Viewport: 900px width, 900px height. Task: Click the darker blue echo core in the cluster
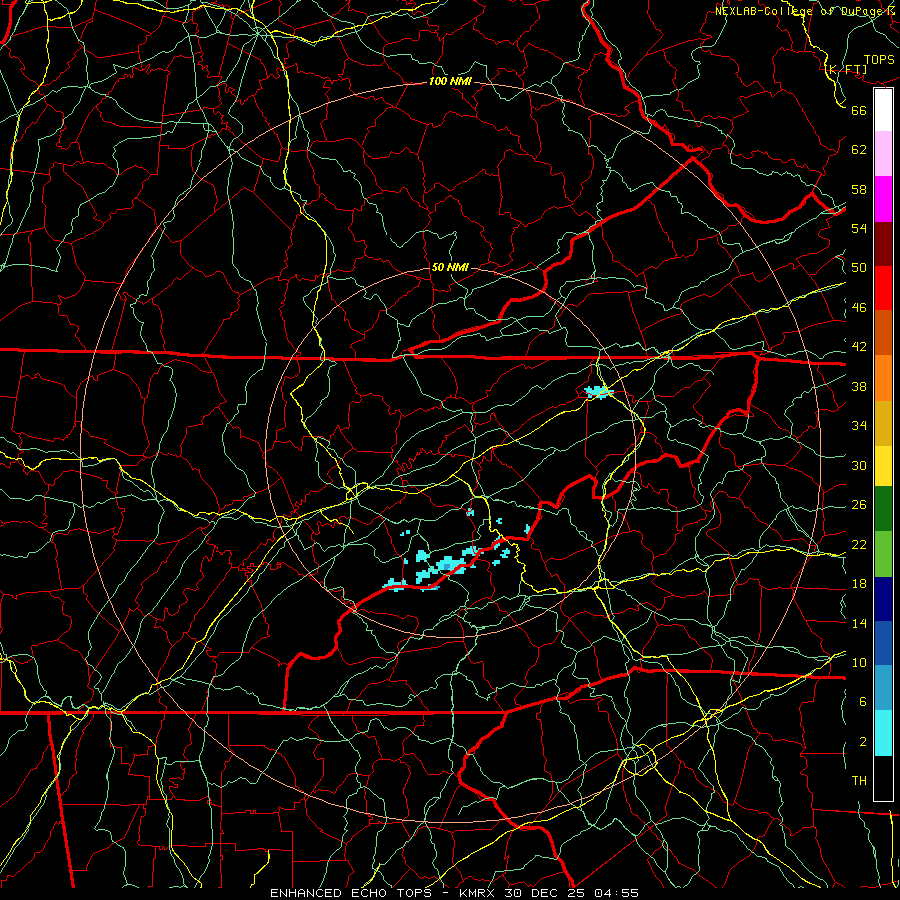[x=447, y=567]
